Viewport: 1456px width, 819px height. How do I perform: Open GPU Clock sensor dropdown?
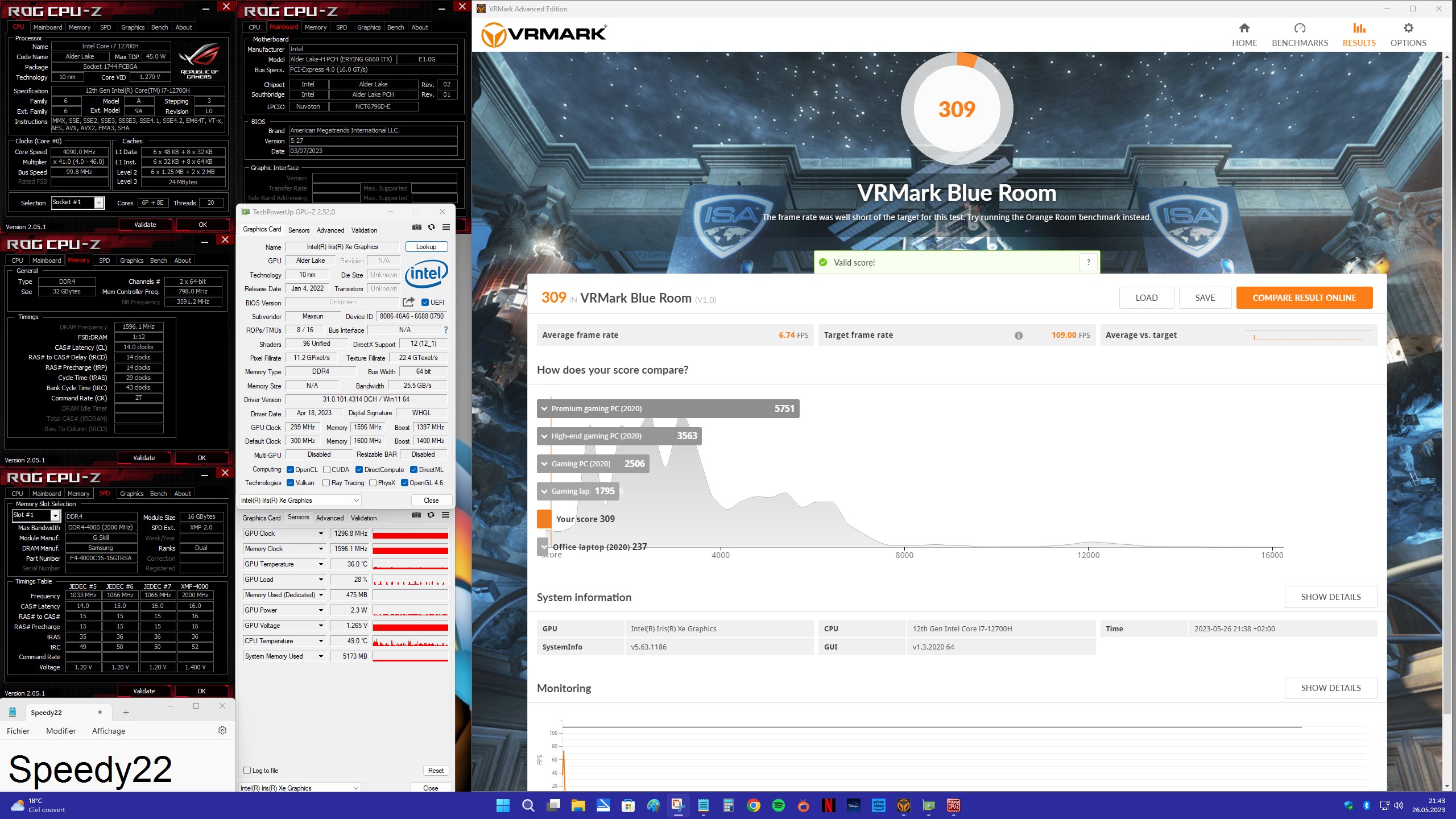[x=321, y=533]
